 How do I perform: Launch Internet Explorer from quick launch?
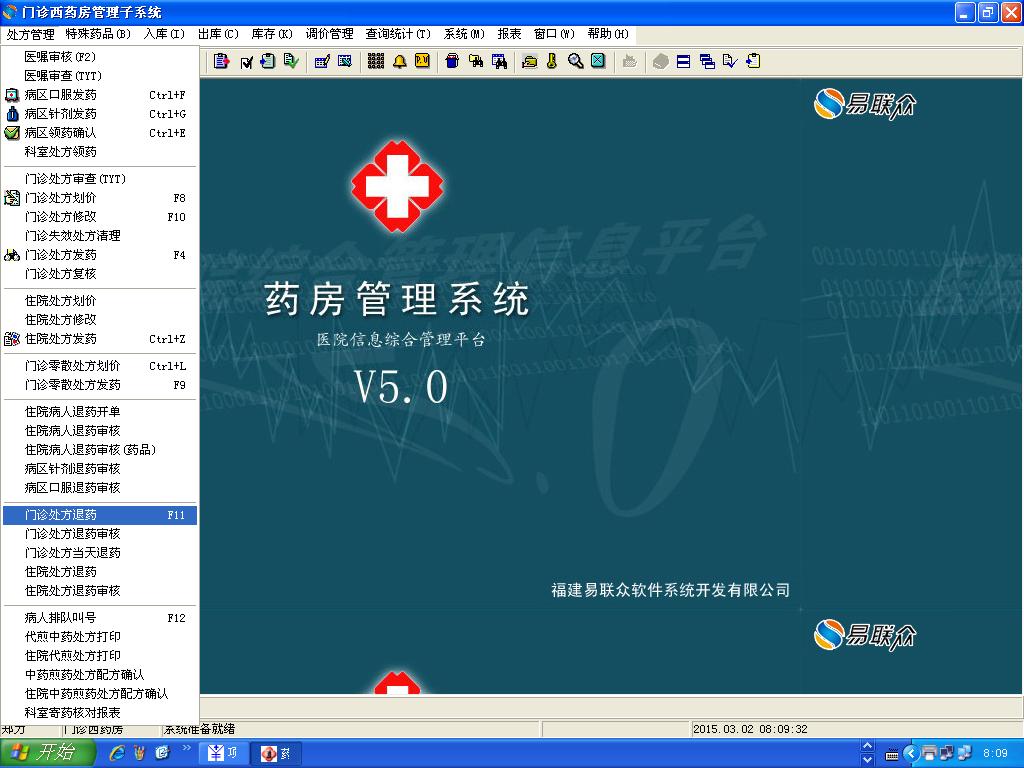(117, 753)
